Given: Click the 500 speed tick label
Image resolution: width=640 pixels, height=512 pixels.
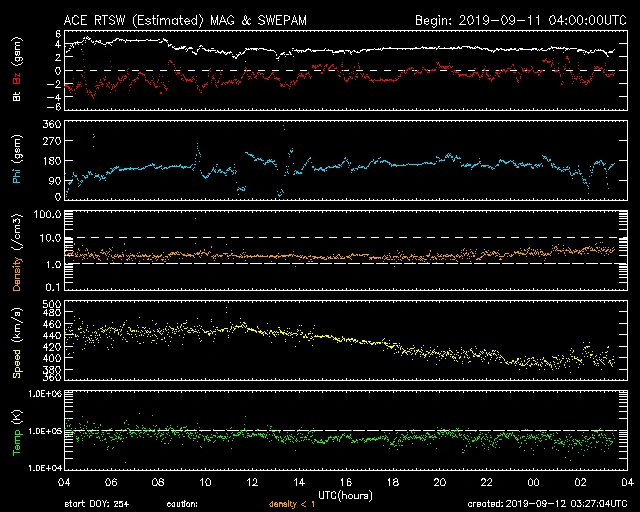Looking at the screenshot, I should coord(52,304).
